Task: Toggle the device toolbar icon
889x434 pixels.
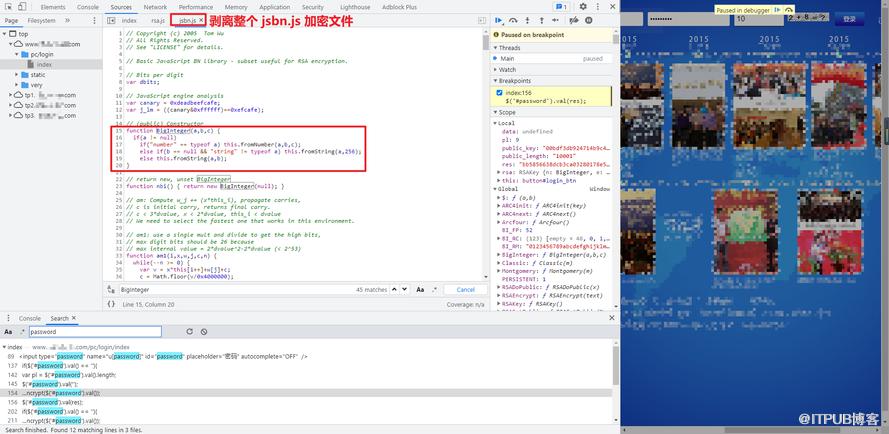Action: click(x=21, y=7)
